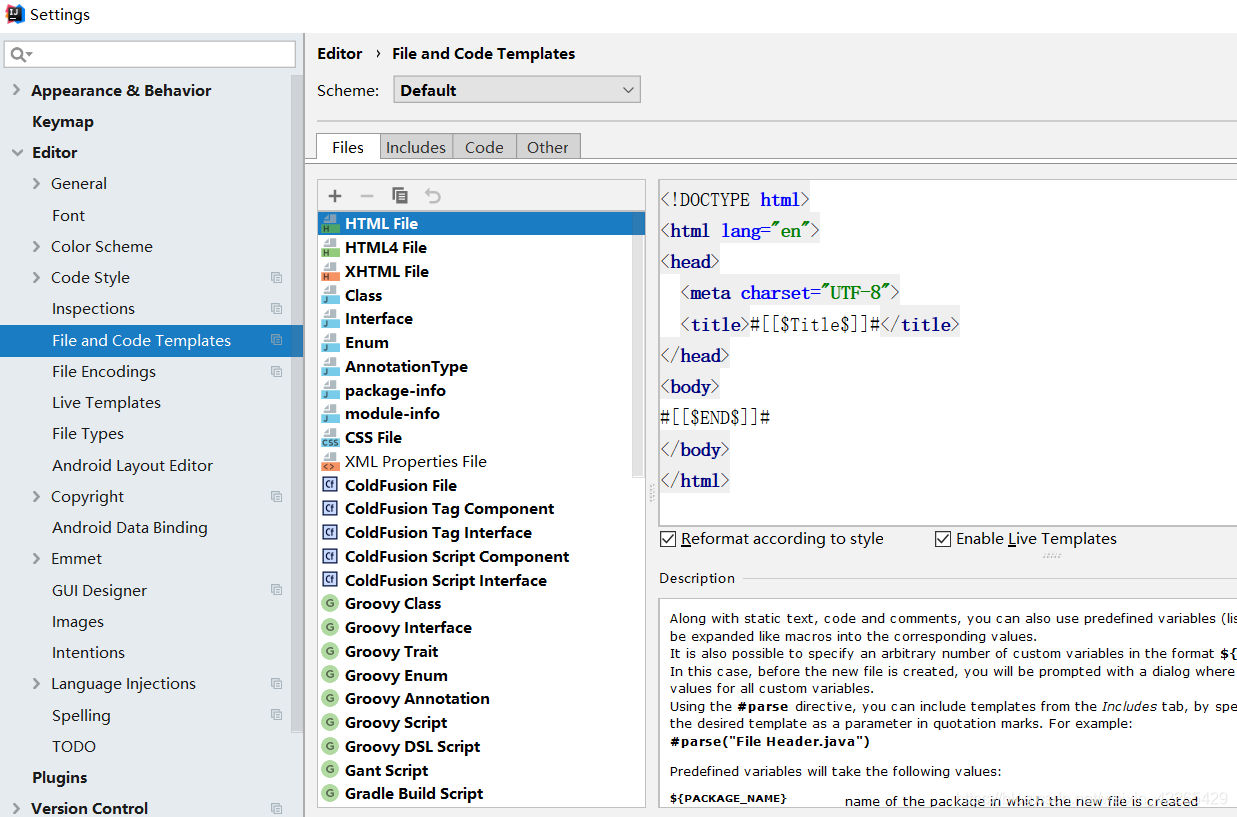Click the Java Class template icon
Screen dimensions: 1237x817
(330, 296)
